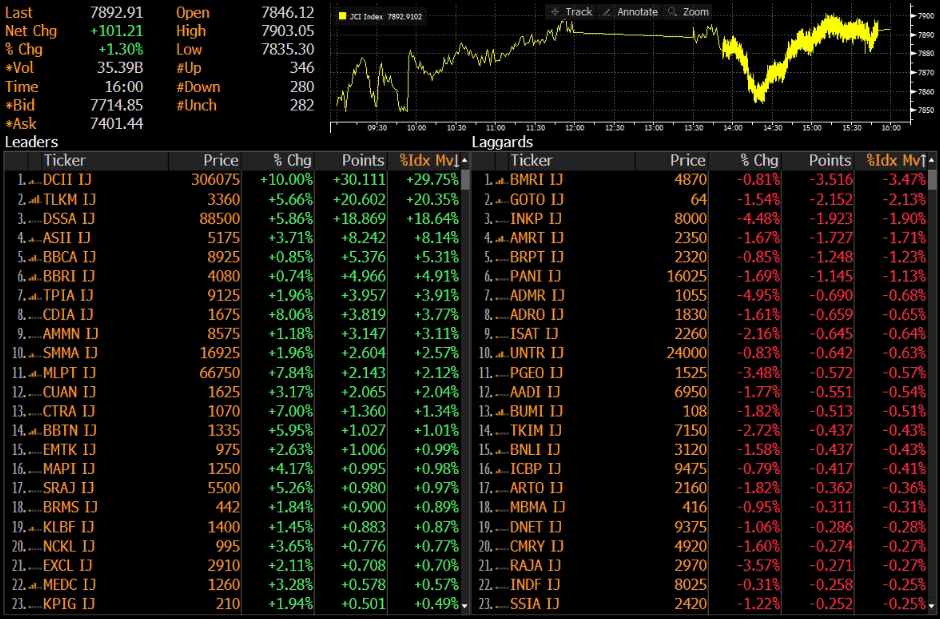Screen dimensions: 940x619
Task: Select the INKP IJ ticker in Laggards
Action: click(x=537, y=219)
